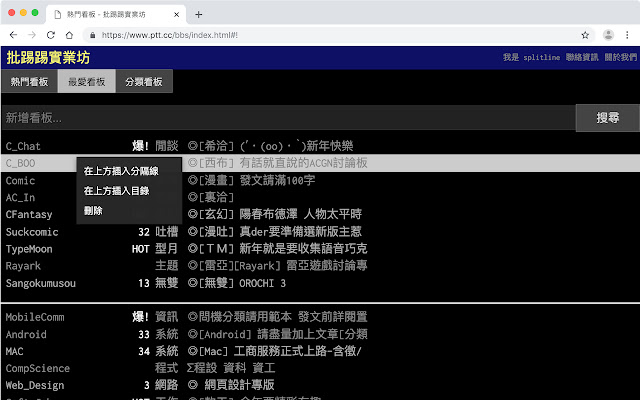The width and height of the screenshot is (640, 400).
Task: Open the browser profile avatar
Action: point(608,35)
